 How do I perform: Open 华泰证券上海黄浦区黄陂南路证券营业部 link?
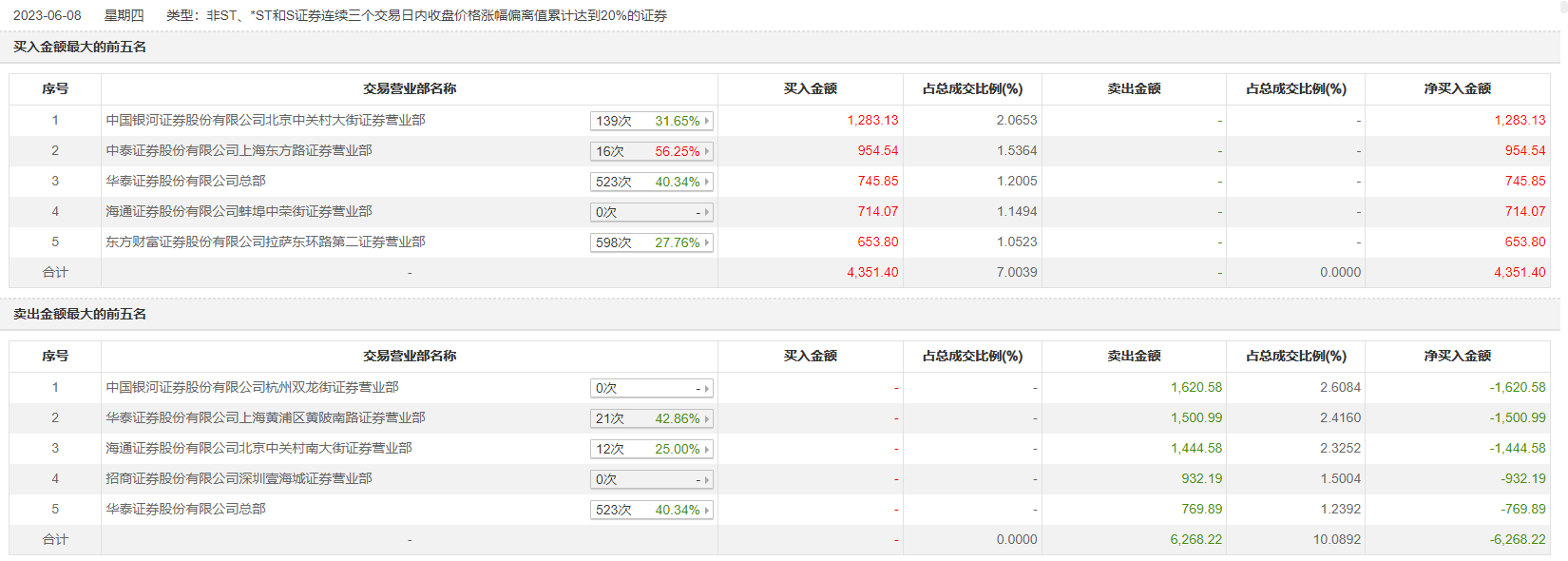pyautogui.click(x=265, y=417)
